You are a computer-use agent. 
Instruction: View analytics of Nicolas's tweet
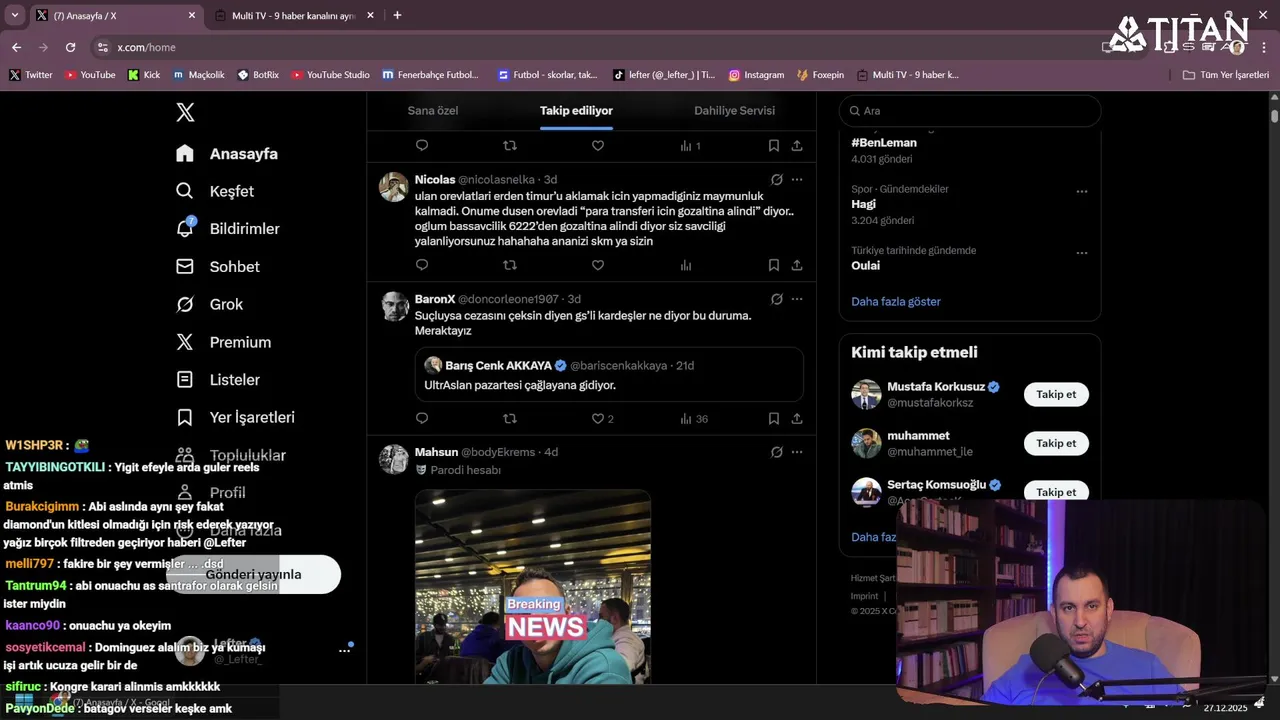[x=686, y=265]
